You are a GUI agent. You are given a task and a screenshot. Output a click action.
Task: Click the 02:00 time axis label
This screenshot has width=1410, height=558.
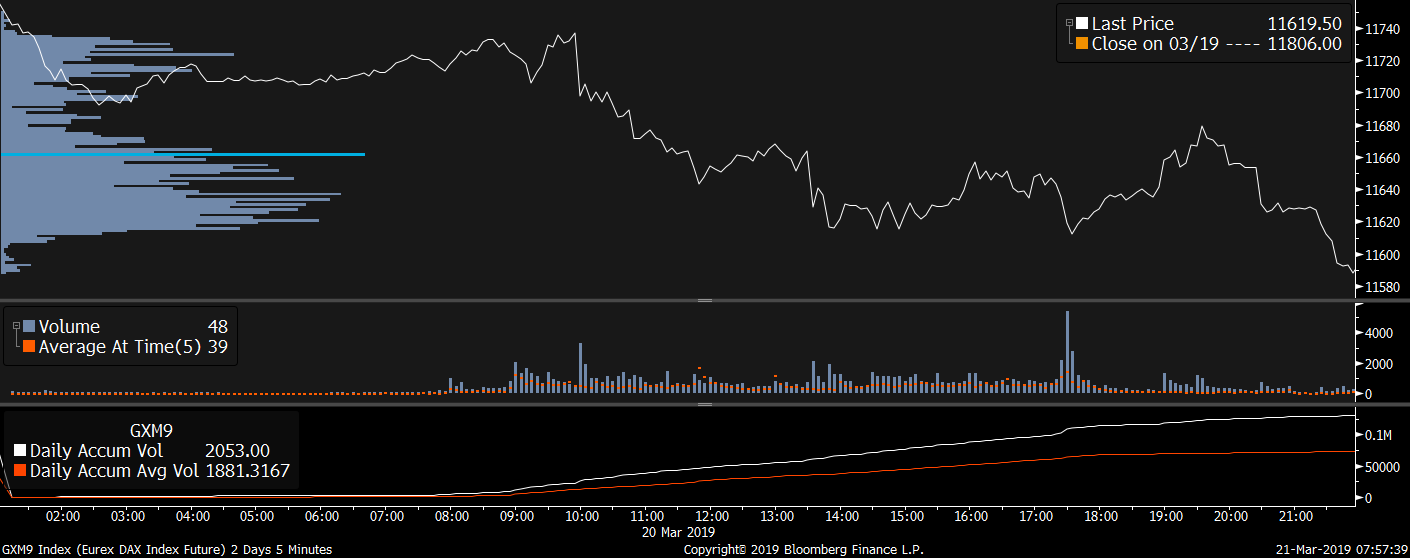tap(63, 517)
